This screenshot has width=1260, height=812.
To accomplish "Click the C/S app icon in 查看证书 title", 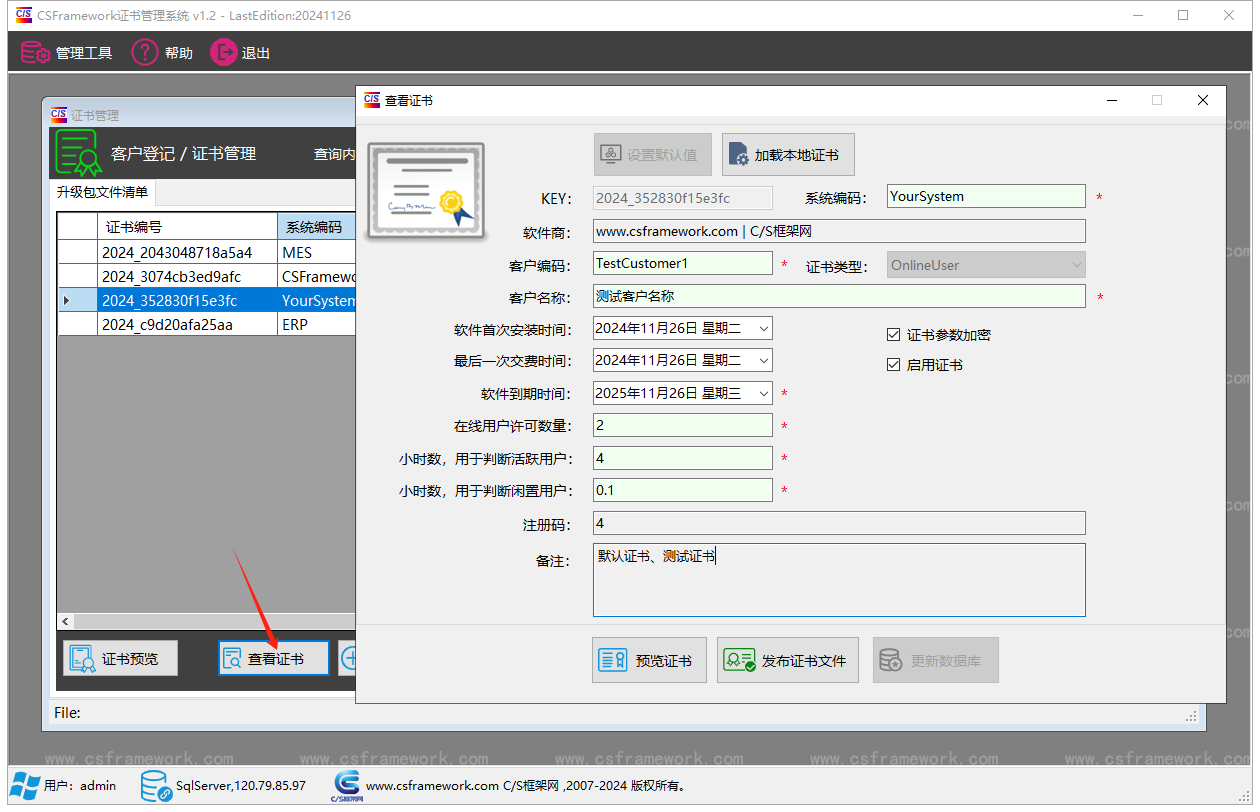I will click(372, 100).
